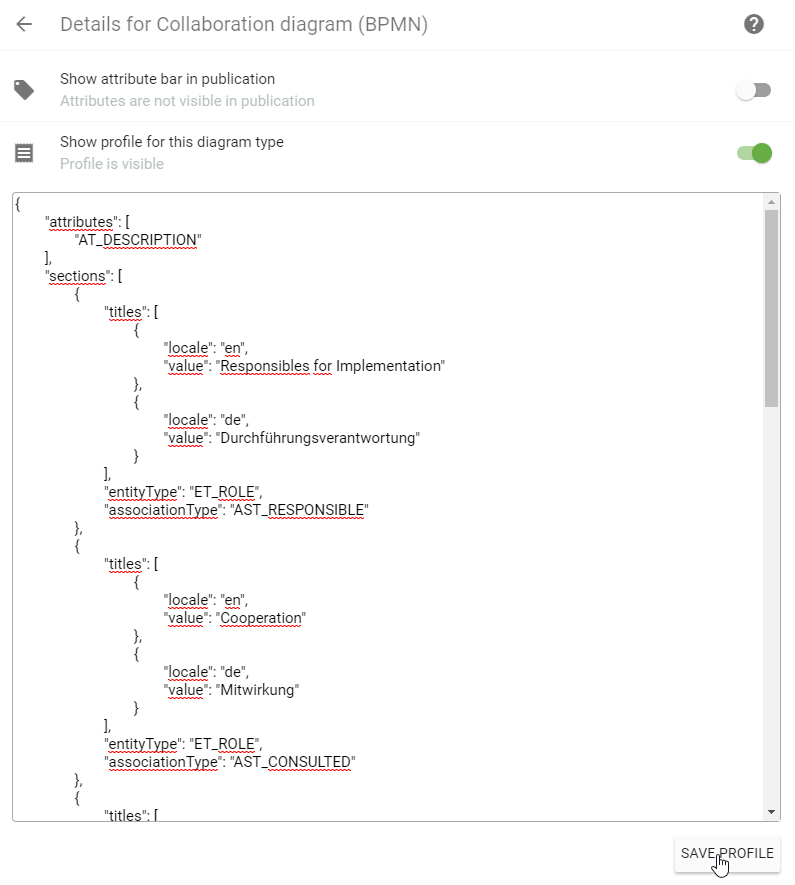Image resolution: width=795 pixels, height=885 pixels.
Task: Click the scrollbar down arrow in the editor
Action: coord(772,812)
